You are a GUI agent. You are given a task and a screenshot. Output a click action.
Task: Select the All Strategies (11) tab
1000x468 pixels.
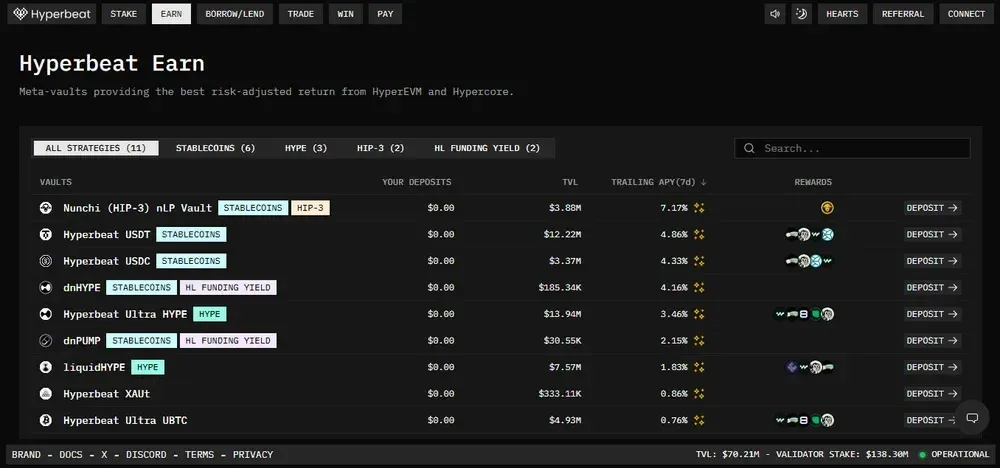tap(96, 148)
